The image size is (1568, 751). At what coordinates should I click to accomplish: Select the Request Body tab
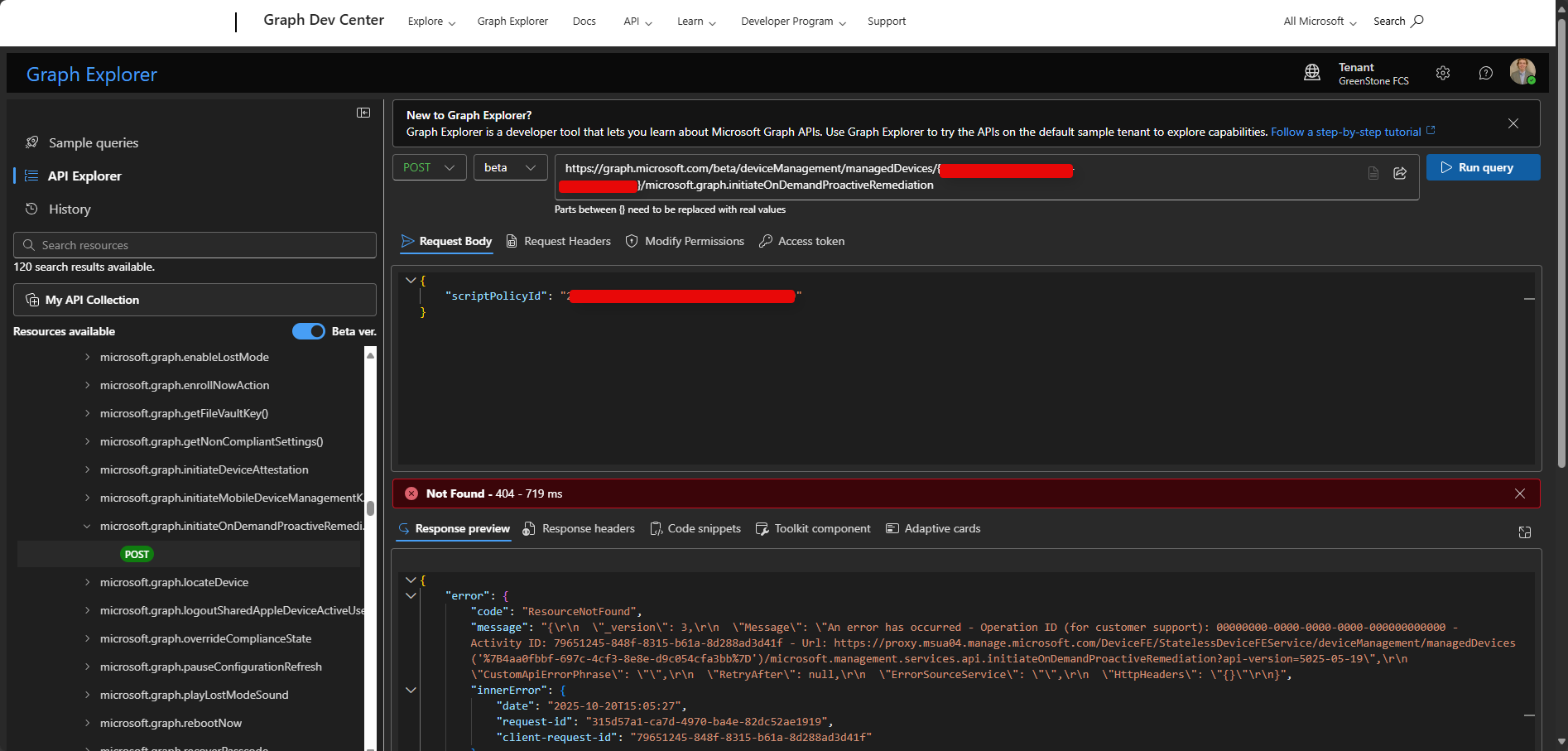(x=446, y=241)
